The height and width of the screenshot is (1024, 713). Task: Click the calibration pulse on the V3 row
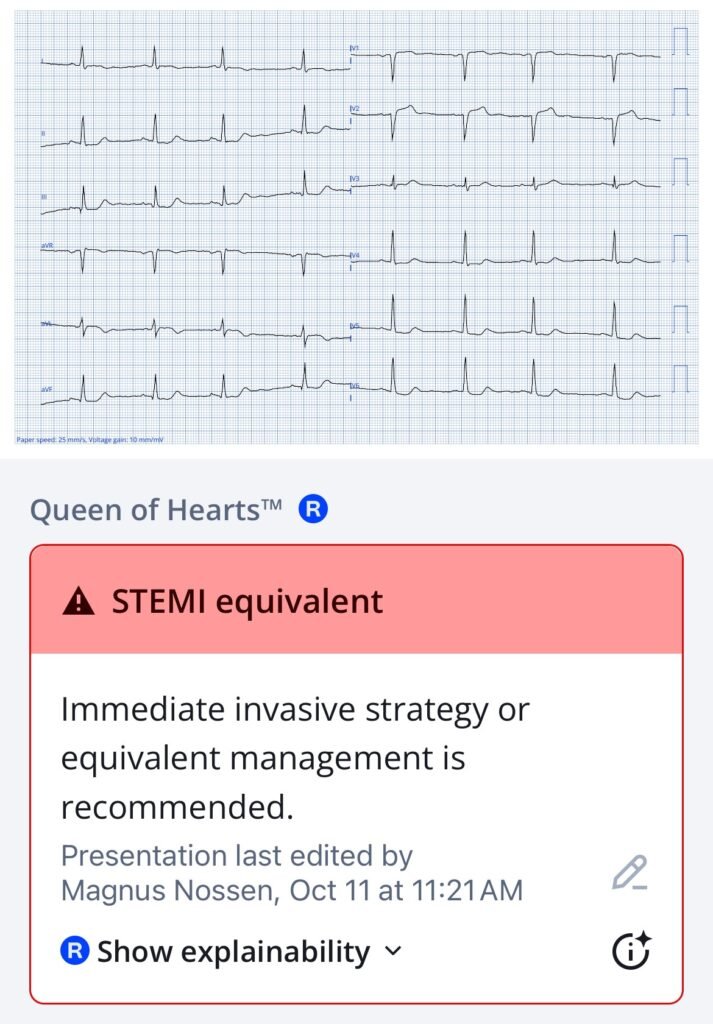pos(681,172)
